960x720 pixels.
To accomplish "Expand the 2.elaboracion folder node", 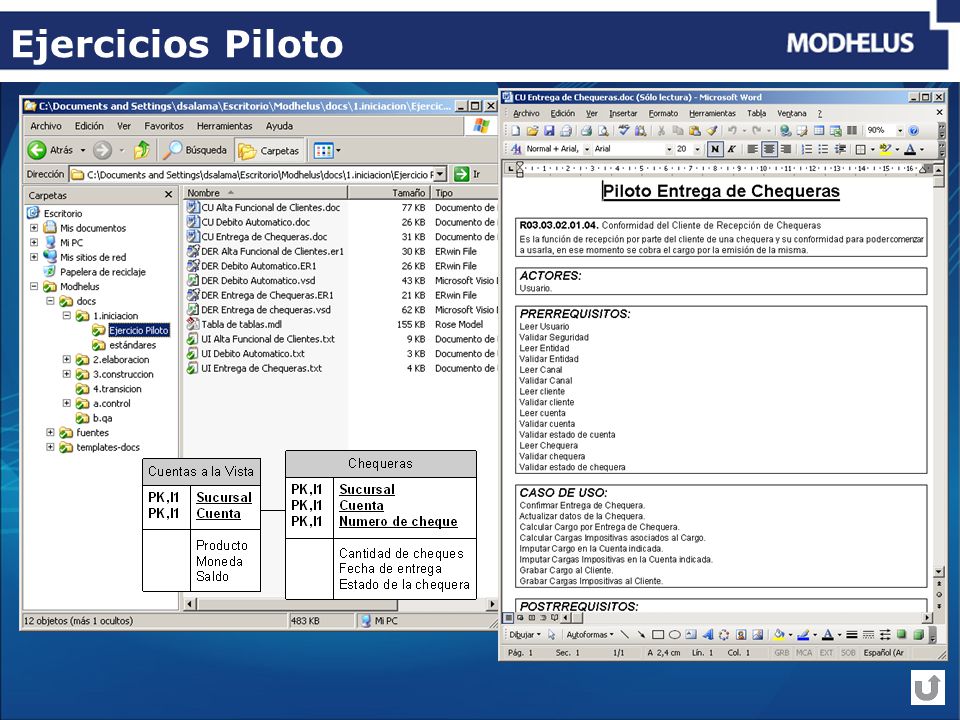I will (x=67, y=359).
